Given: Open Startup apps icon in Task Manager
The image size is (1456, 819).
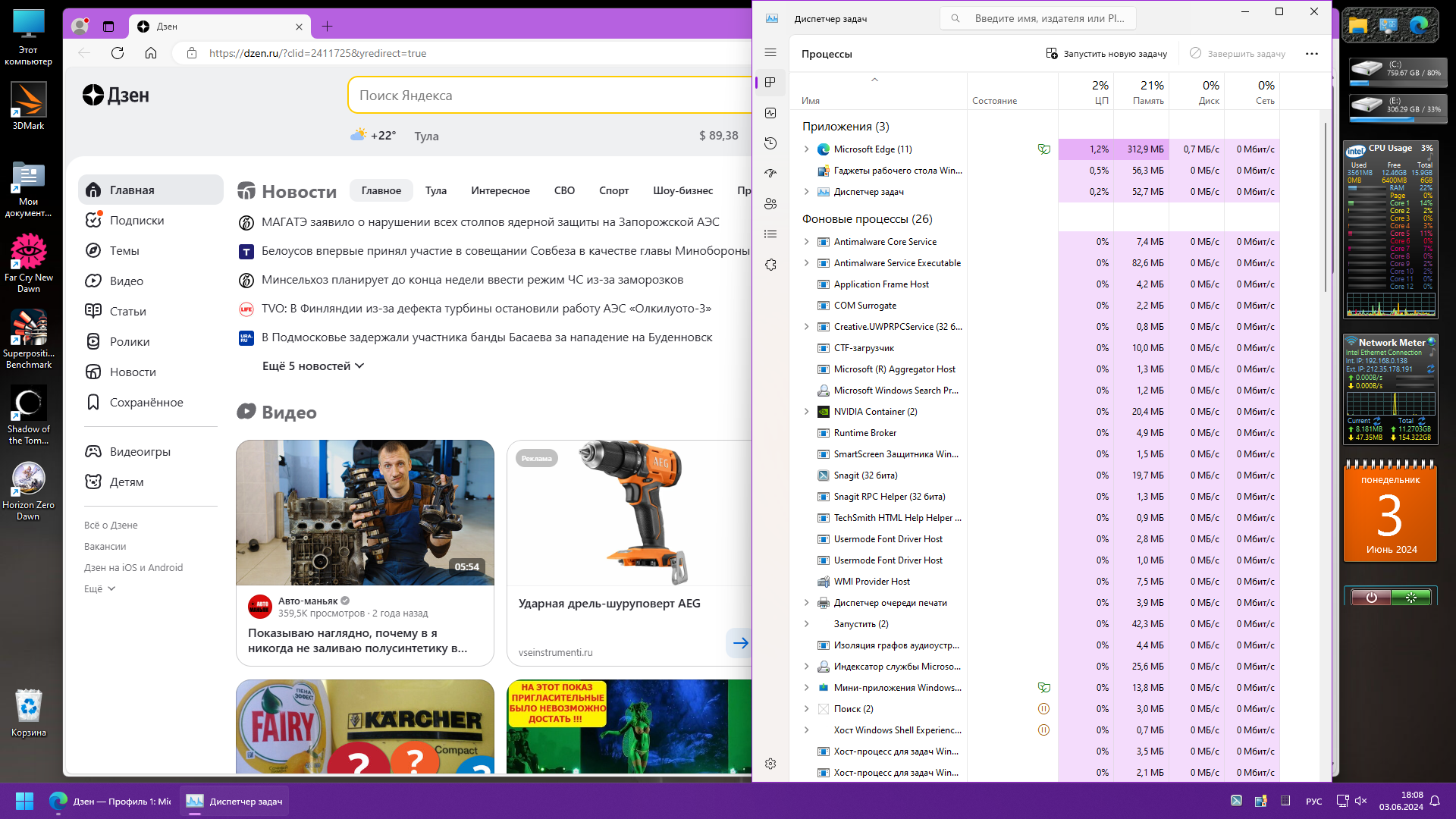Looking at the screenshot, I should [x=770, y=174].
